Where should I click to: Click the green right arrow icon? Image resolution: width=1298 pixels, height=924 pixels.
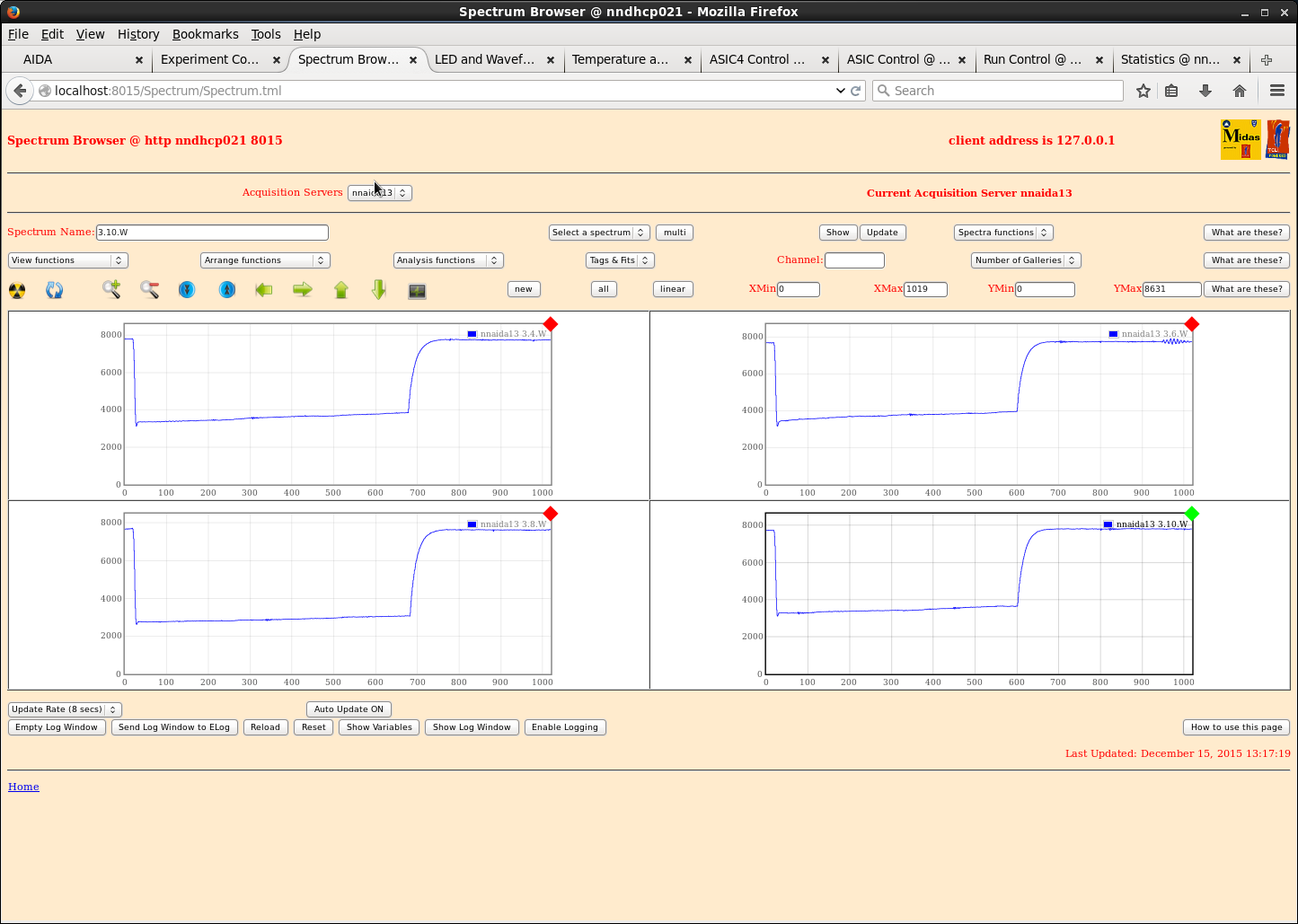coord(303,289)
